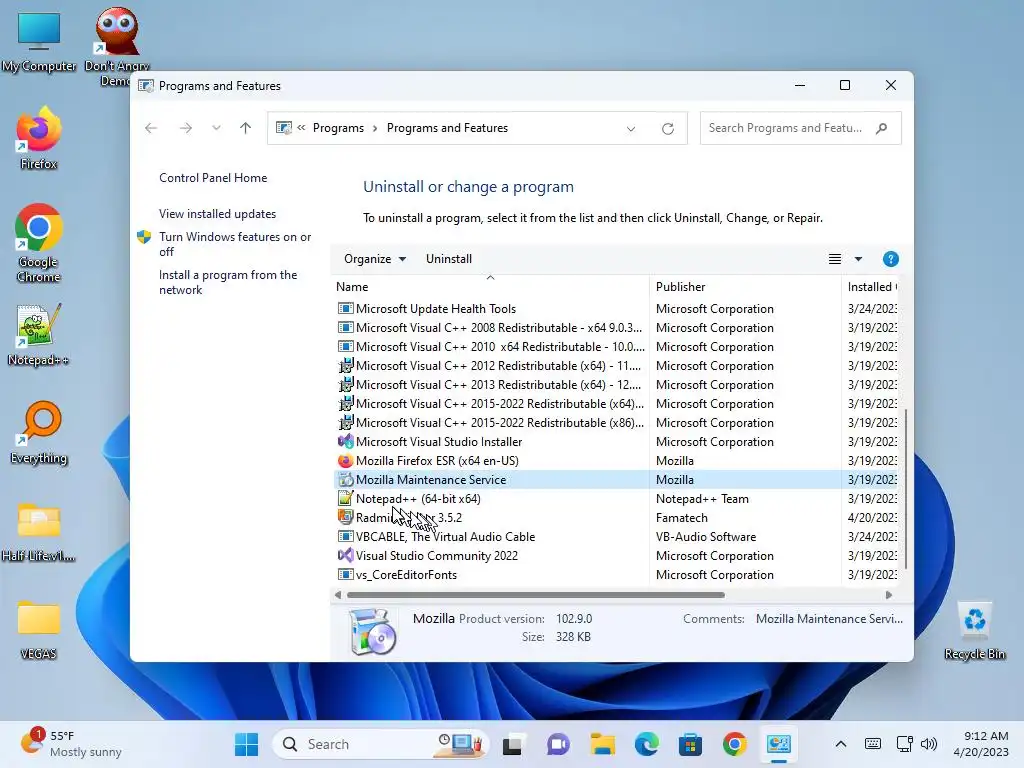Click the taskbar Search box

pyautogui.click(x=380, y=744)
